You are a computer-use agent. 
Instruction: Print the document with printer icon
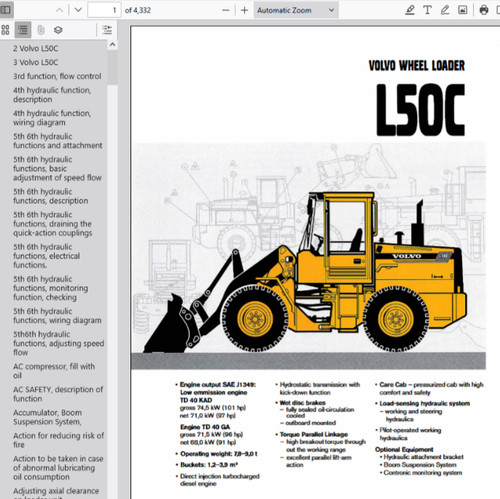click(x=484, y=10)
